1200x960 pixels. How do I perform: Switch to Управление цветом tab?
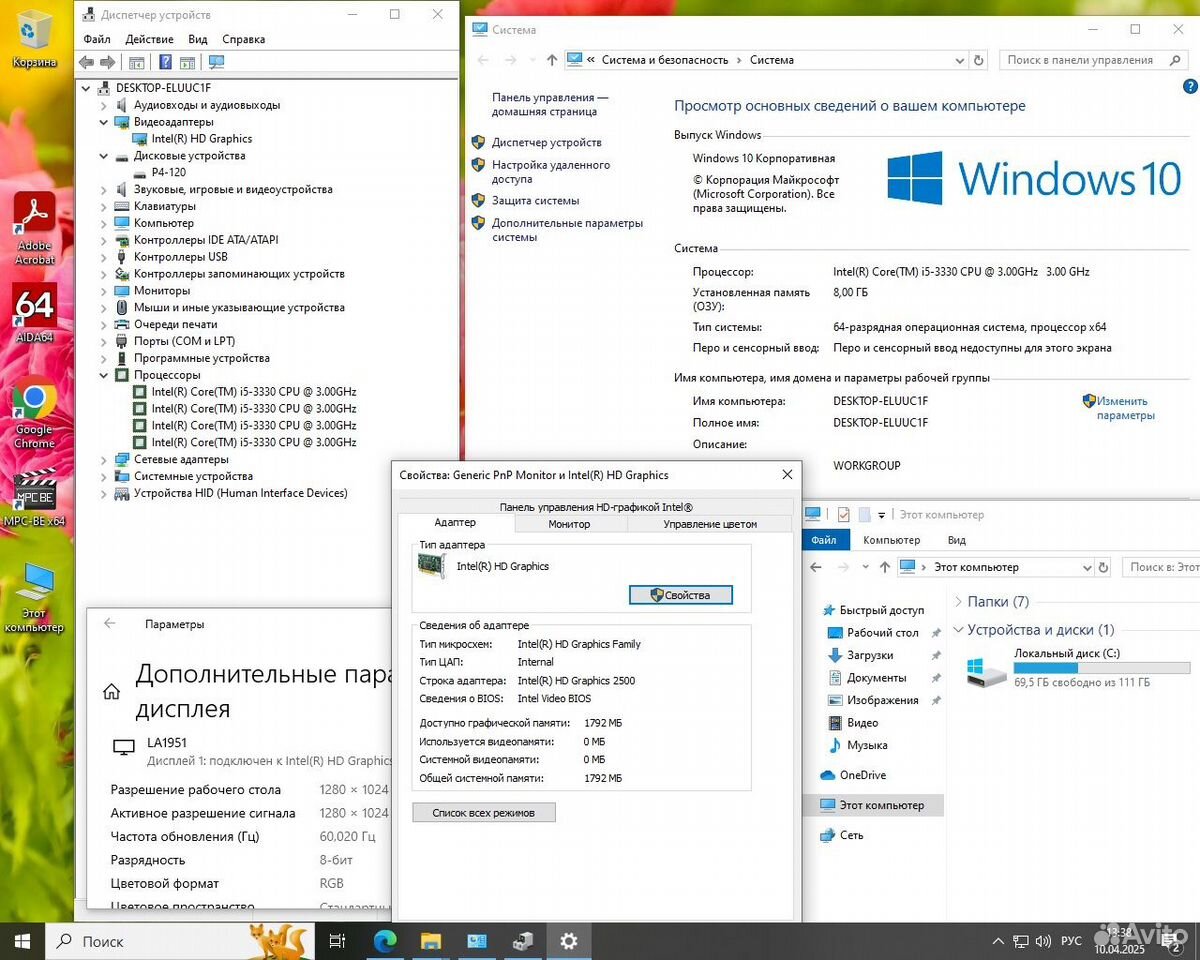[x=710, y=524]
